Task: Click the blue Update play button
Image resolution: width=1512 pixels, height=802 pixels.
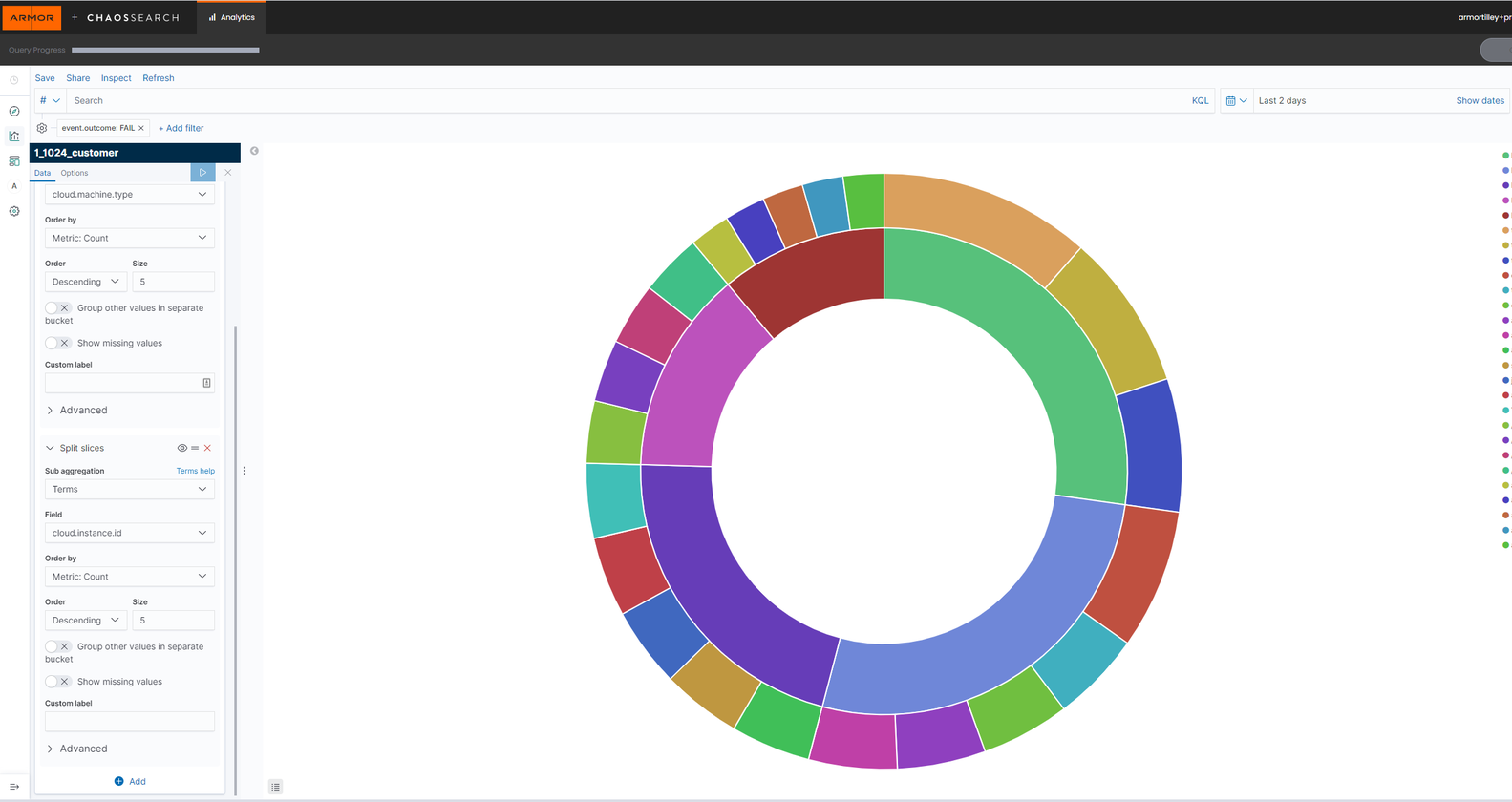Action: tap(202, 173)
